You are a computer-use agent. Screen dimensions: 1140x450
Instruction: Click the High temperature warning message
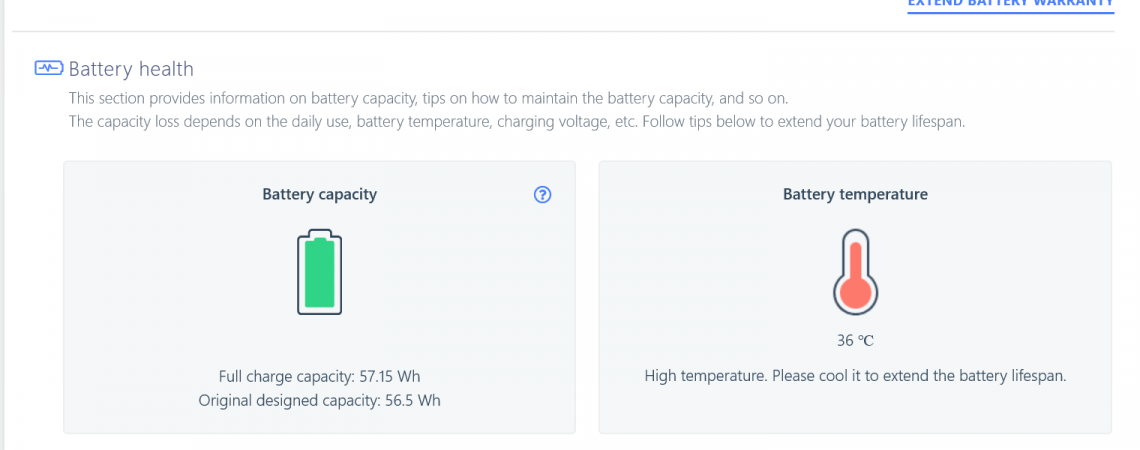(x=855, y=377)
